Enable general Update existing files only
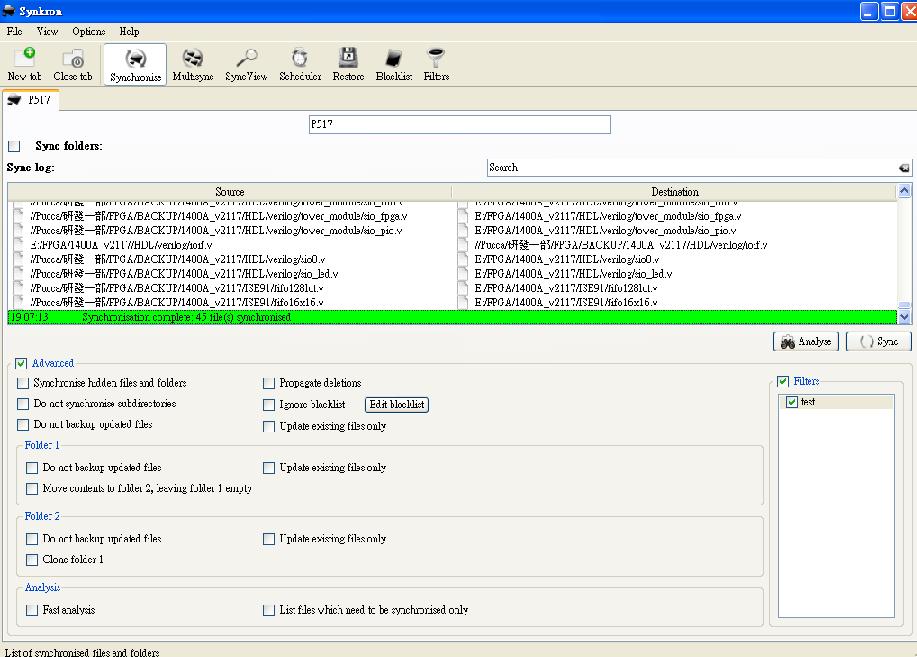The width and height of the screenshot is (917, 657). (269, 426)
